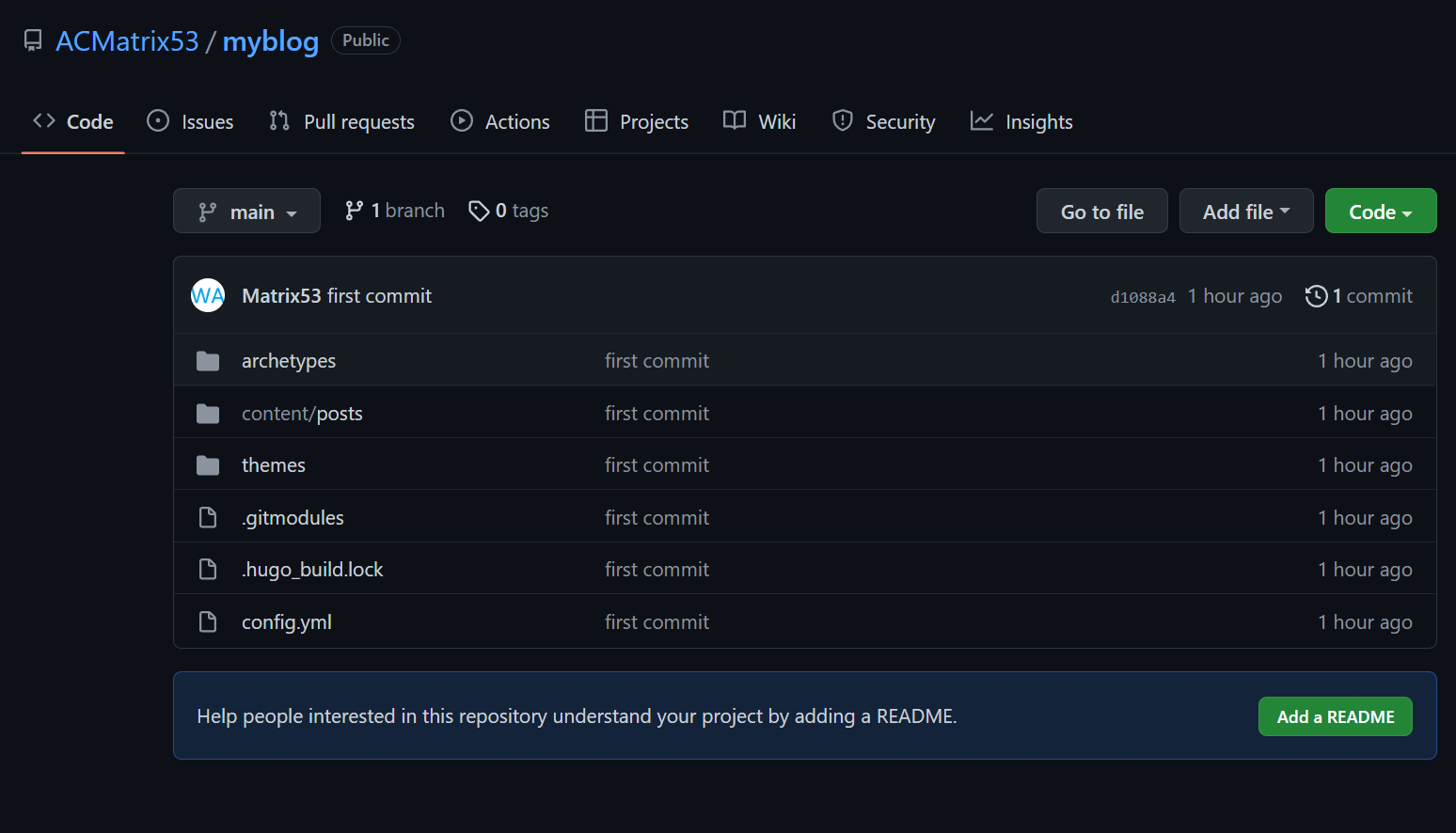
Task: Click the .hugo_build.lock file icon
Action: pos(208,570)
